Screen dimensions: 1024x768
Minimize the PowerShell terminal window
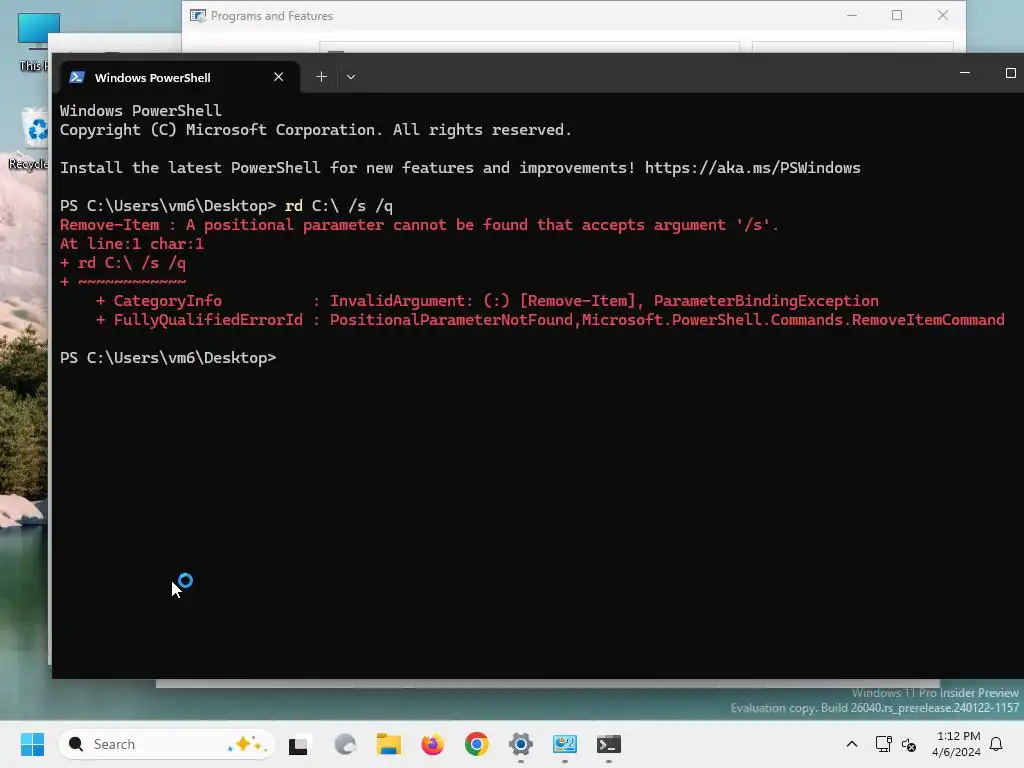coord(965,73)
